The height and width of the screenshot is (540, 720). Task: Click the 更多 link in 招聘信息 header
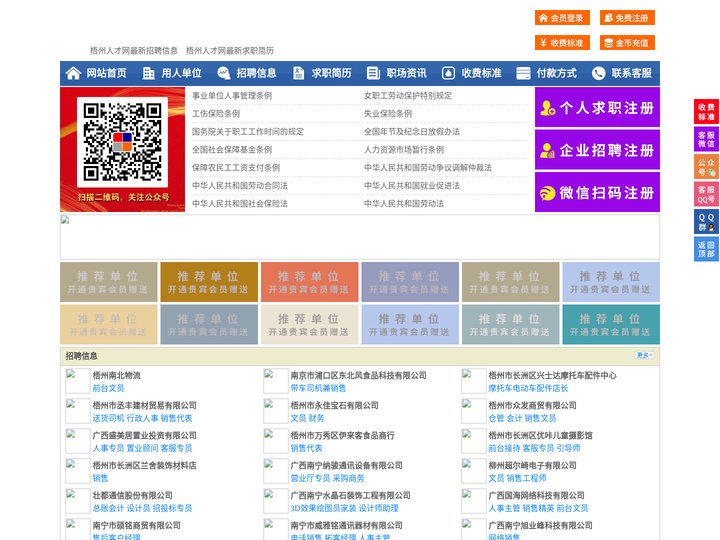pyautogui.click(x=644, y=355)
